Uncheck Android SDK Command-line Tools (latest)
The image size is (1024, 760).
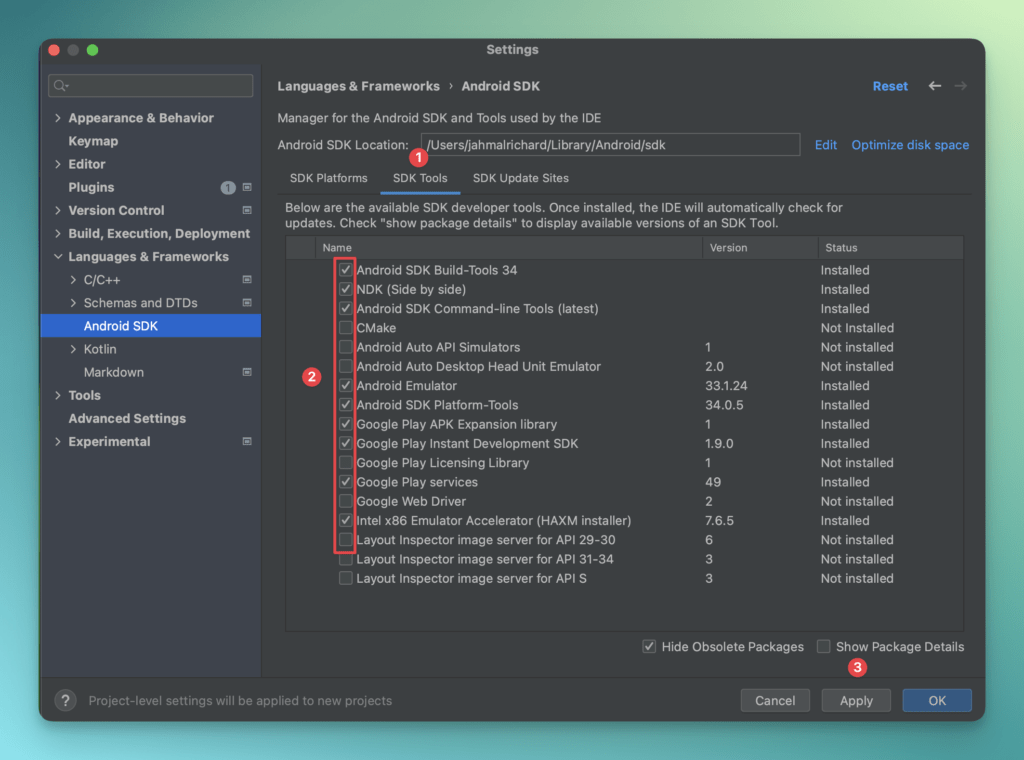(345, 308)
